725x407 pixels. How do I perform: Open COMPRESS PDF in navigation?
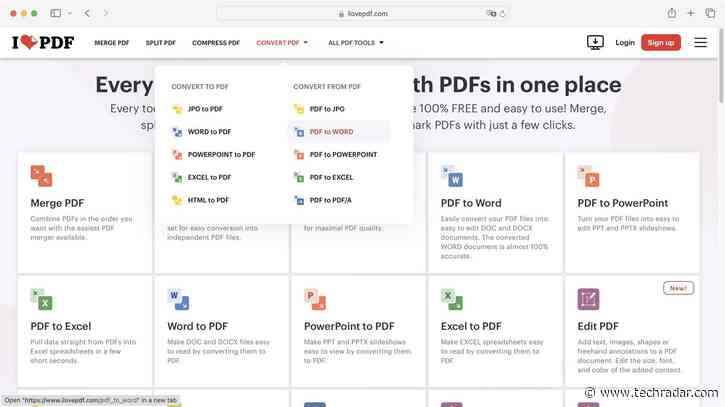click(x=216, y=43)
